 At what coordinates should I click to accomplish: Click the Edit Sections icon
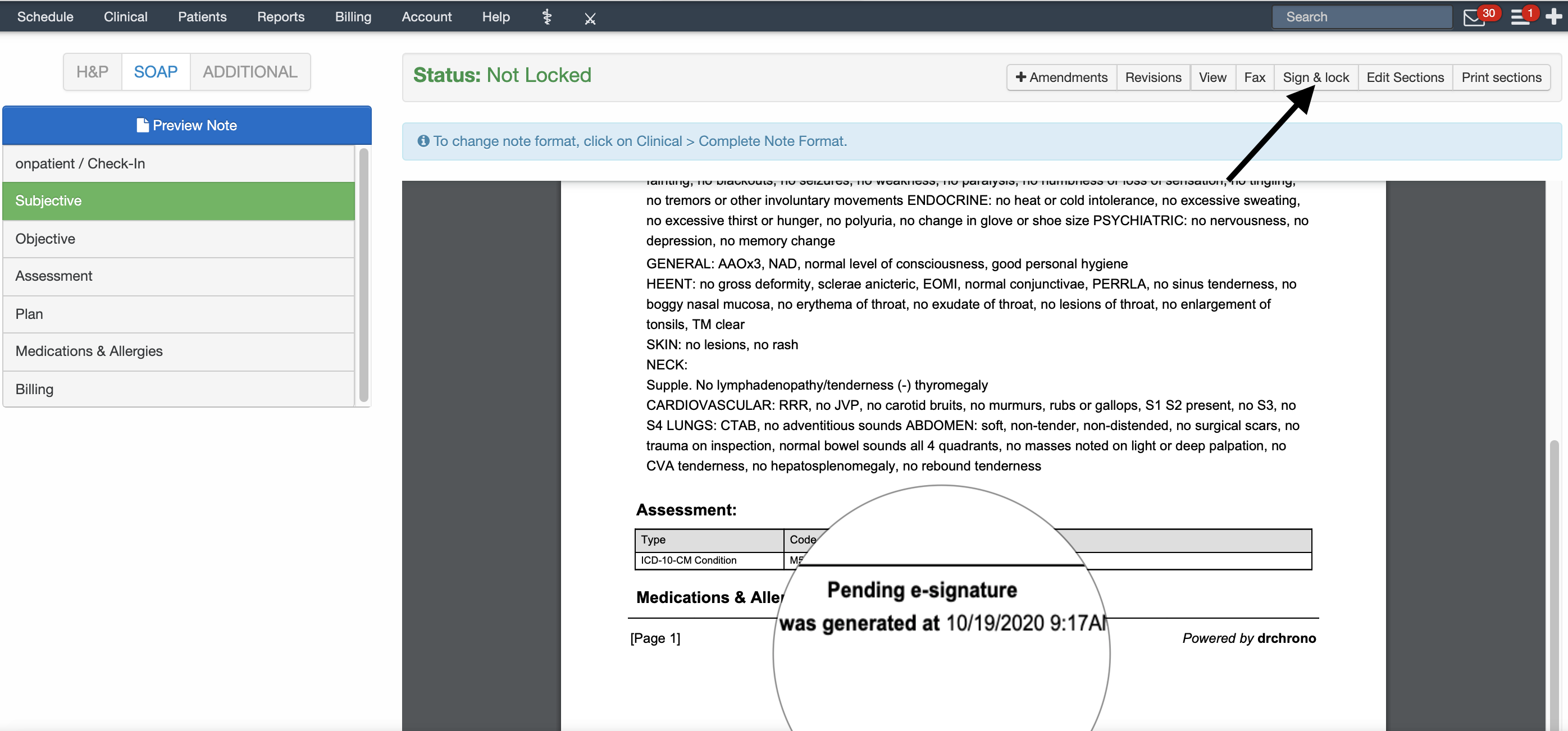tap(1404, 76)
